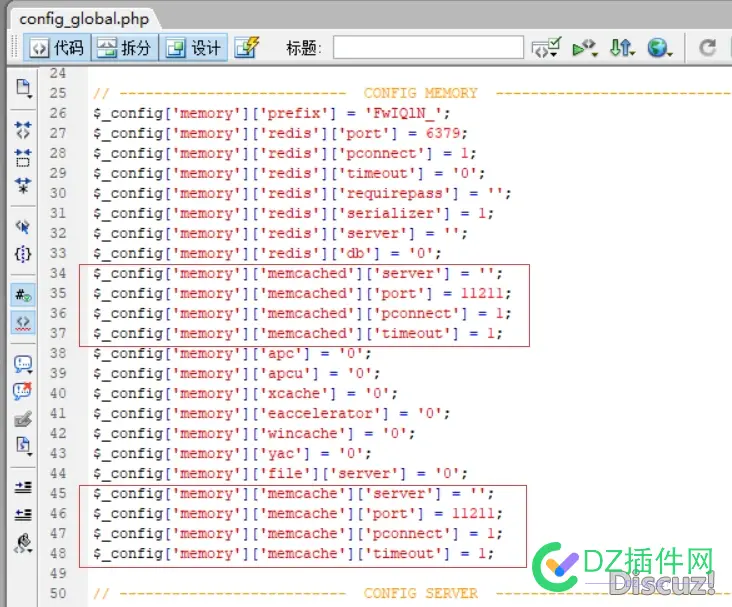Screen dimensions: 732x607
Task: Open the file management up/down arrows menu
Action: (x=622, y=48)
